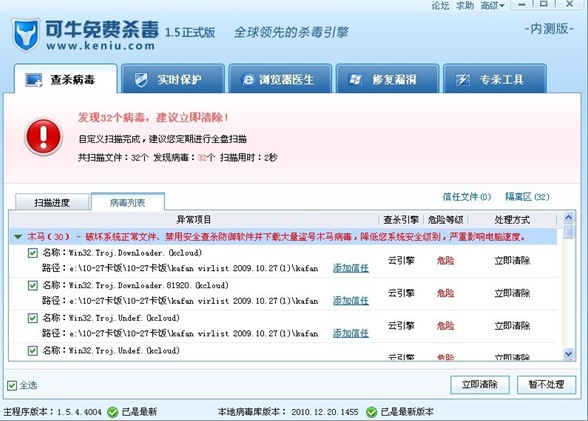Click 立即清除 action in second virus row
The image size is (588, 421).
point(512,293)
